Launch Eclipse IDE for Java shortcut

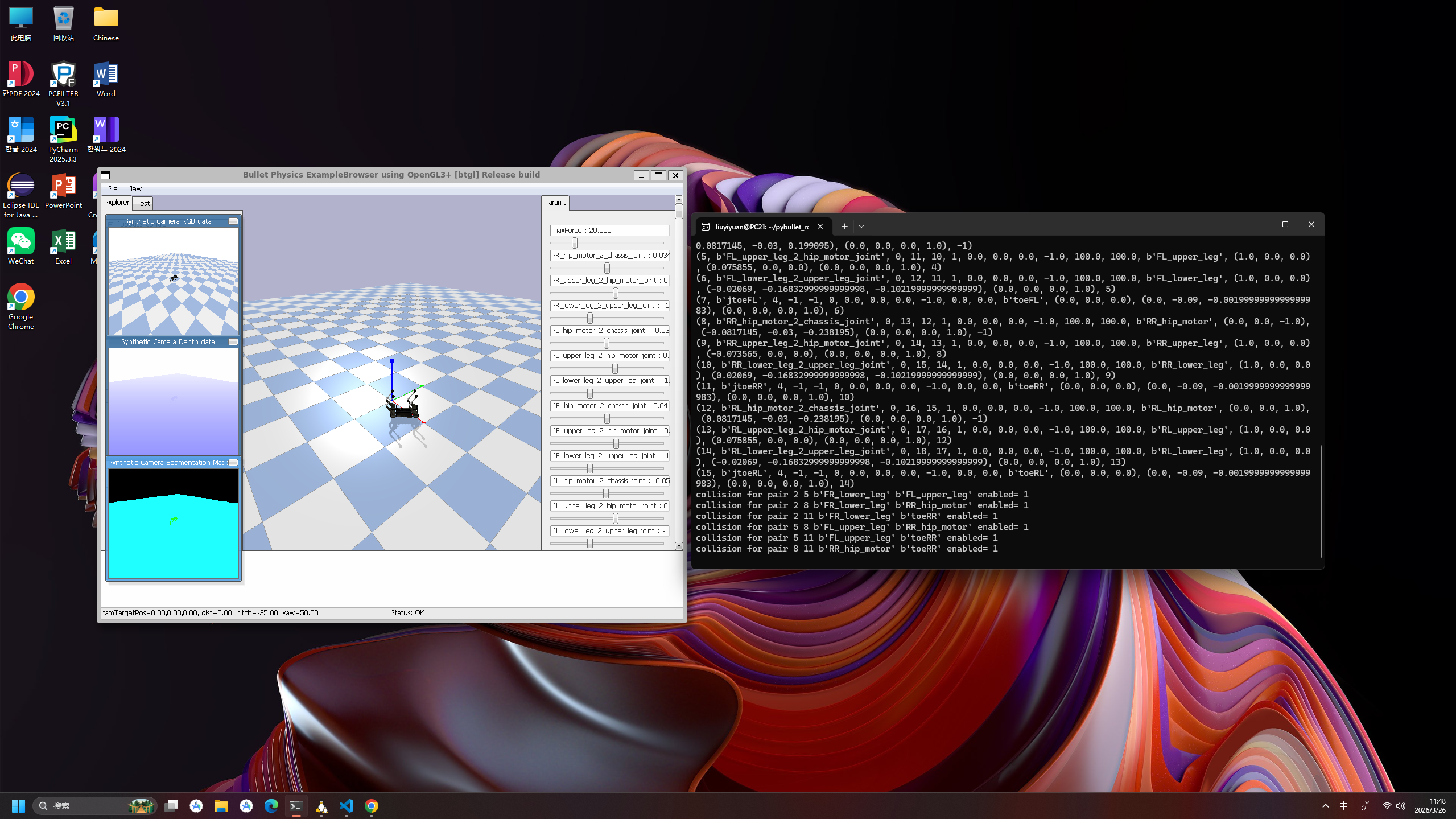pyautogui.click(x=21, y=196)
